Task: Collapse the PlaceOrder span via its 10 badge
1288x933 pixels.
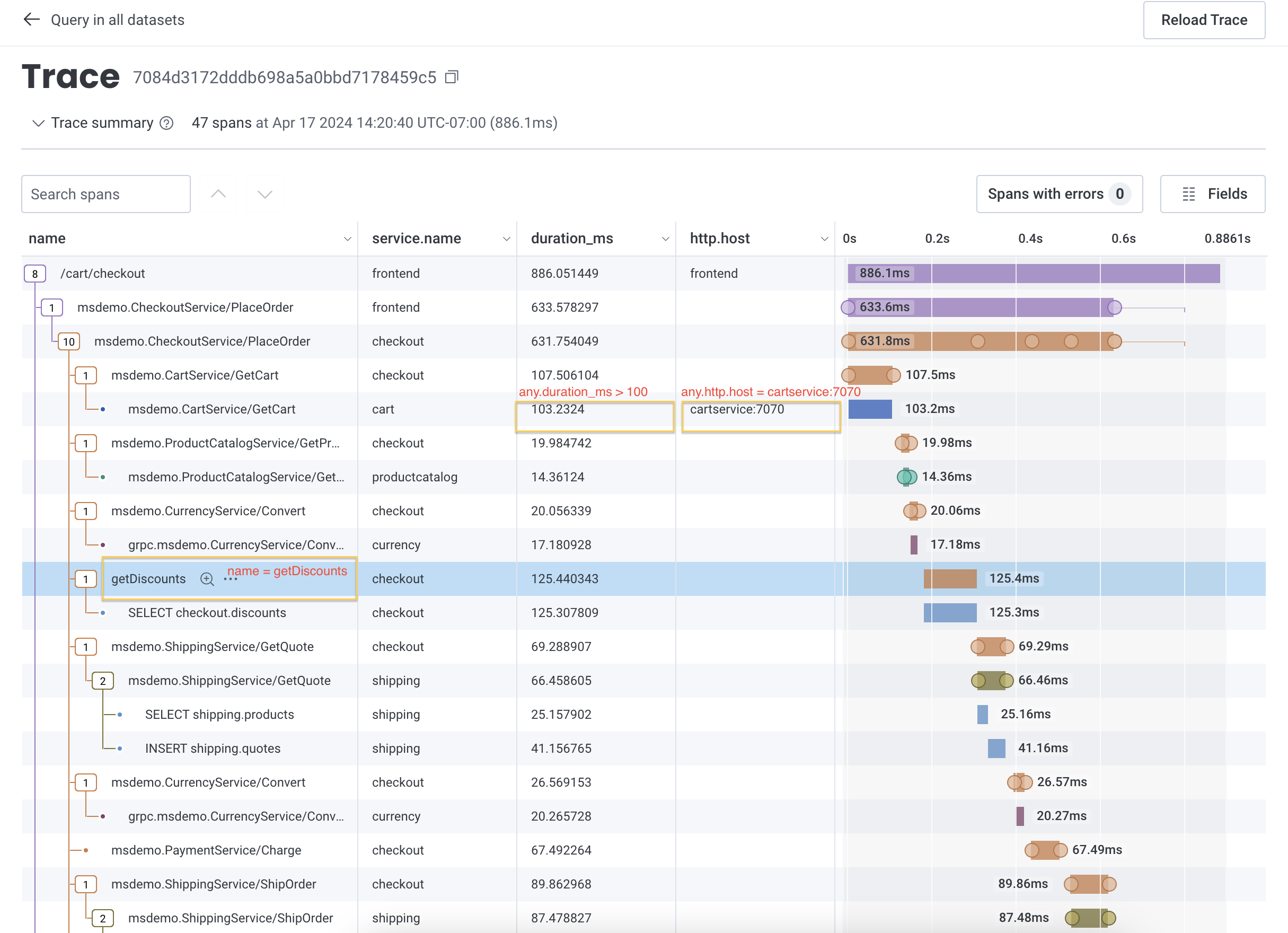Action: (x=69, y=341)
